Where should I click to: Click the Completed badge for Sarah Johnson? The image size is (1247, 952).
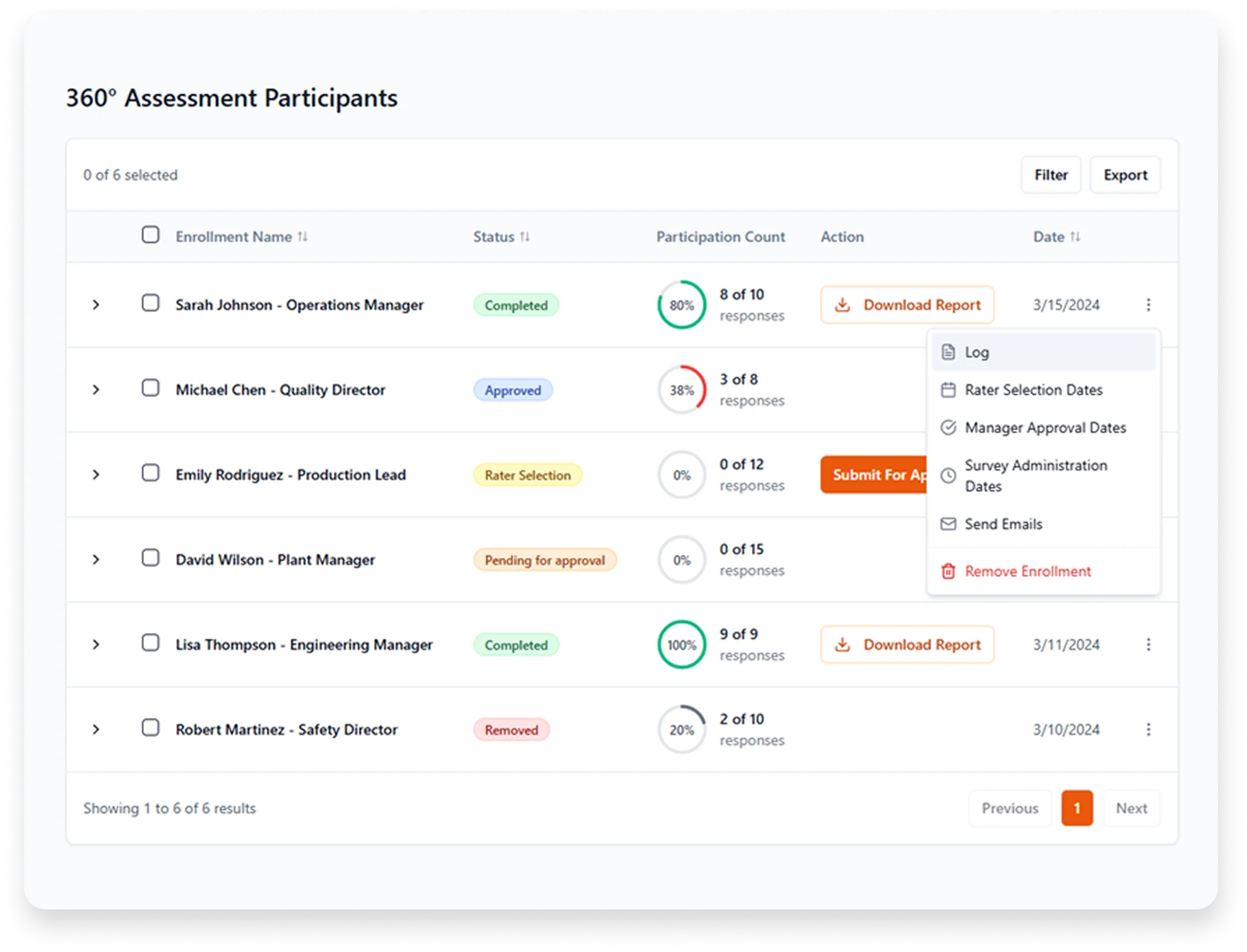pyautogui.click(x=516, y=305)
